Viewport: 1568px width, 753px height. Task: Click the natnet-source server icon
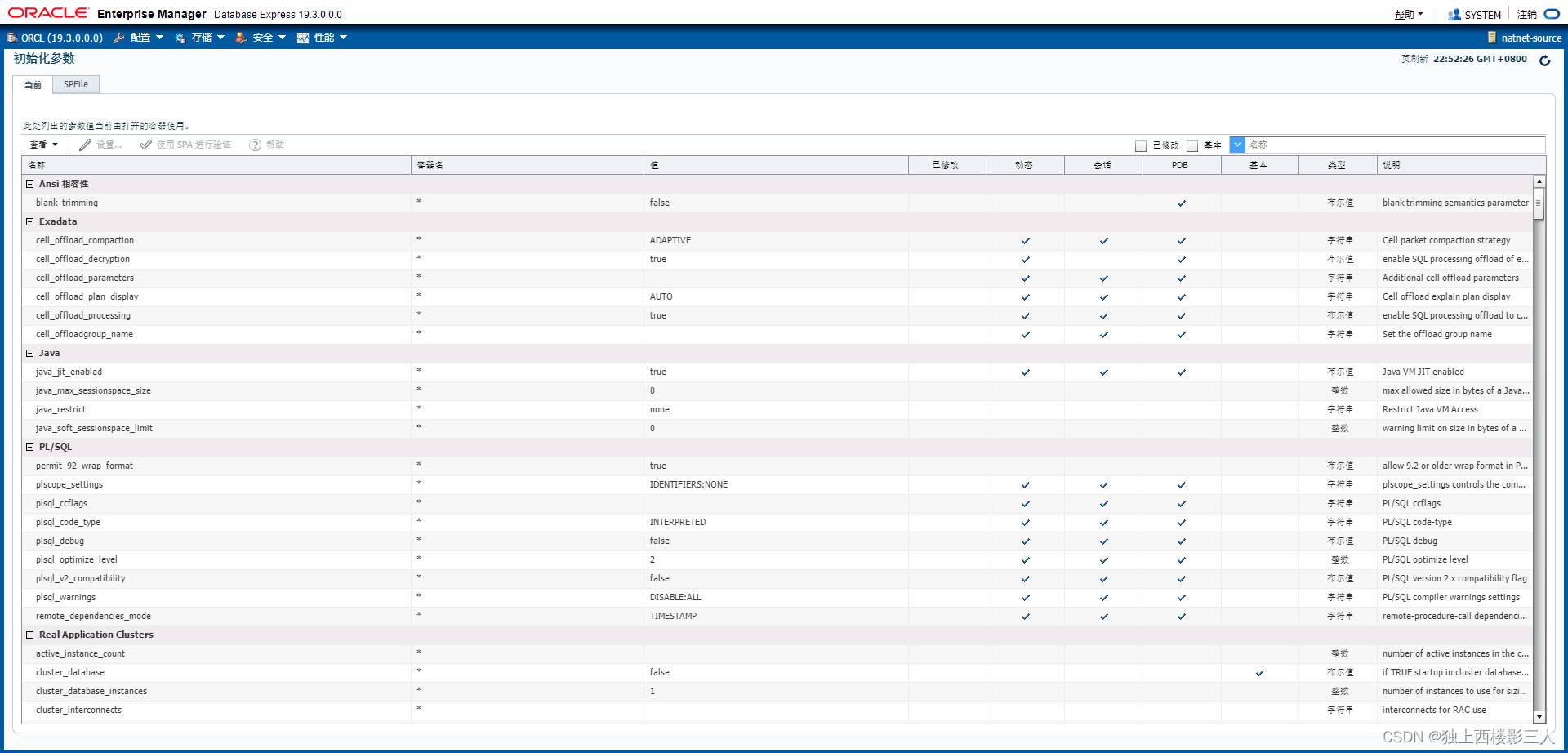pyautogui.click(x=1492, y=38)
